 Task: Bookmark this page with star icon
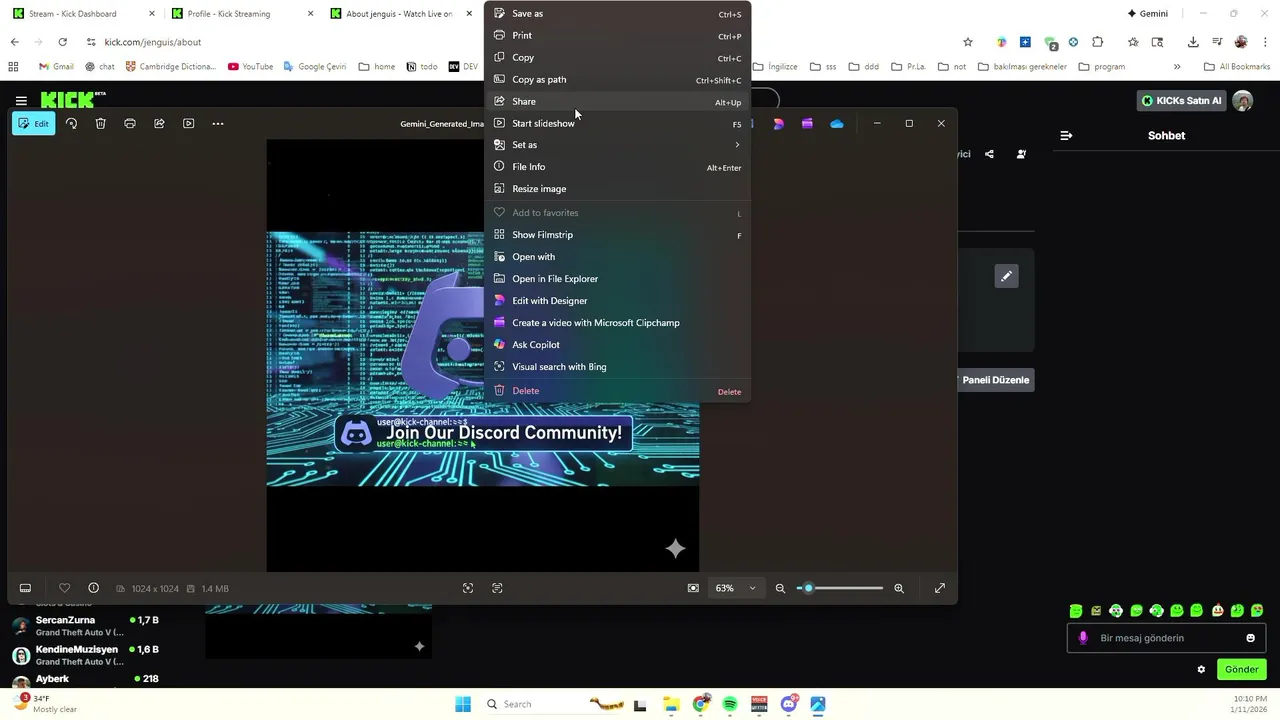[967, 42]
